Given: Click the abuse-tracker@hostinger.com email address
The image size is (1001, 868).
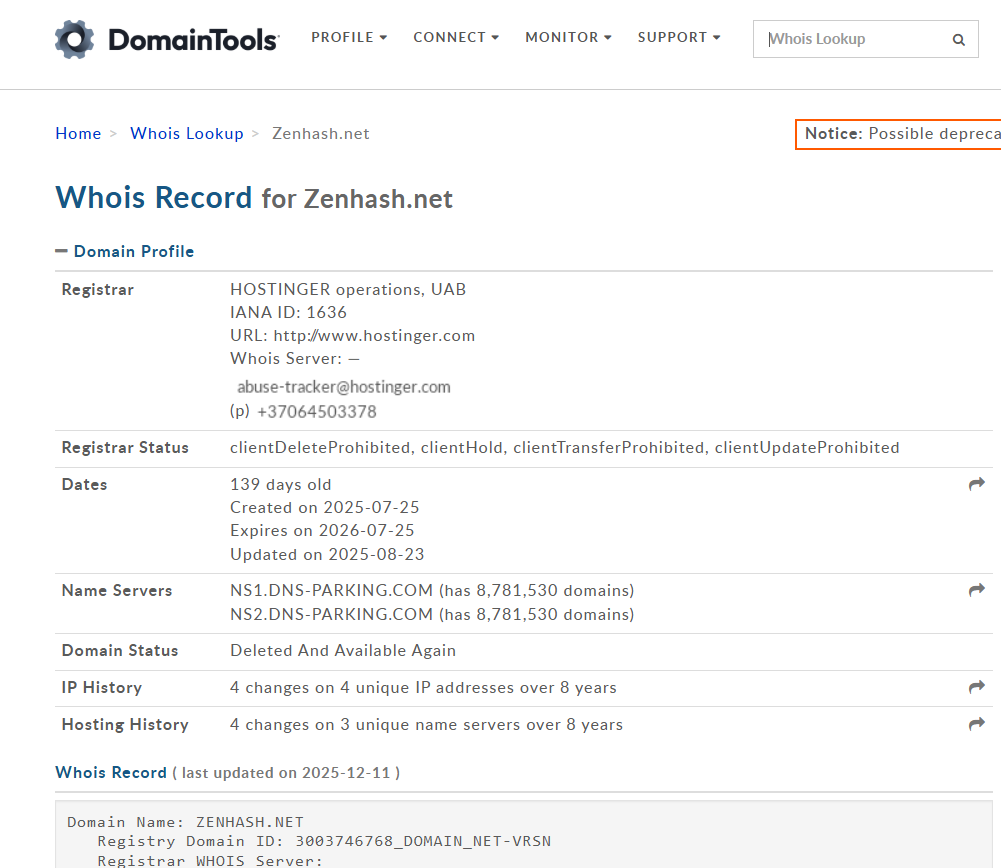Looking at the screenshot, I should [343, 387].
